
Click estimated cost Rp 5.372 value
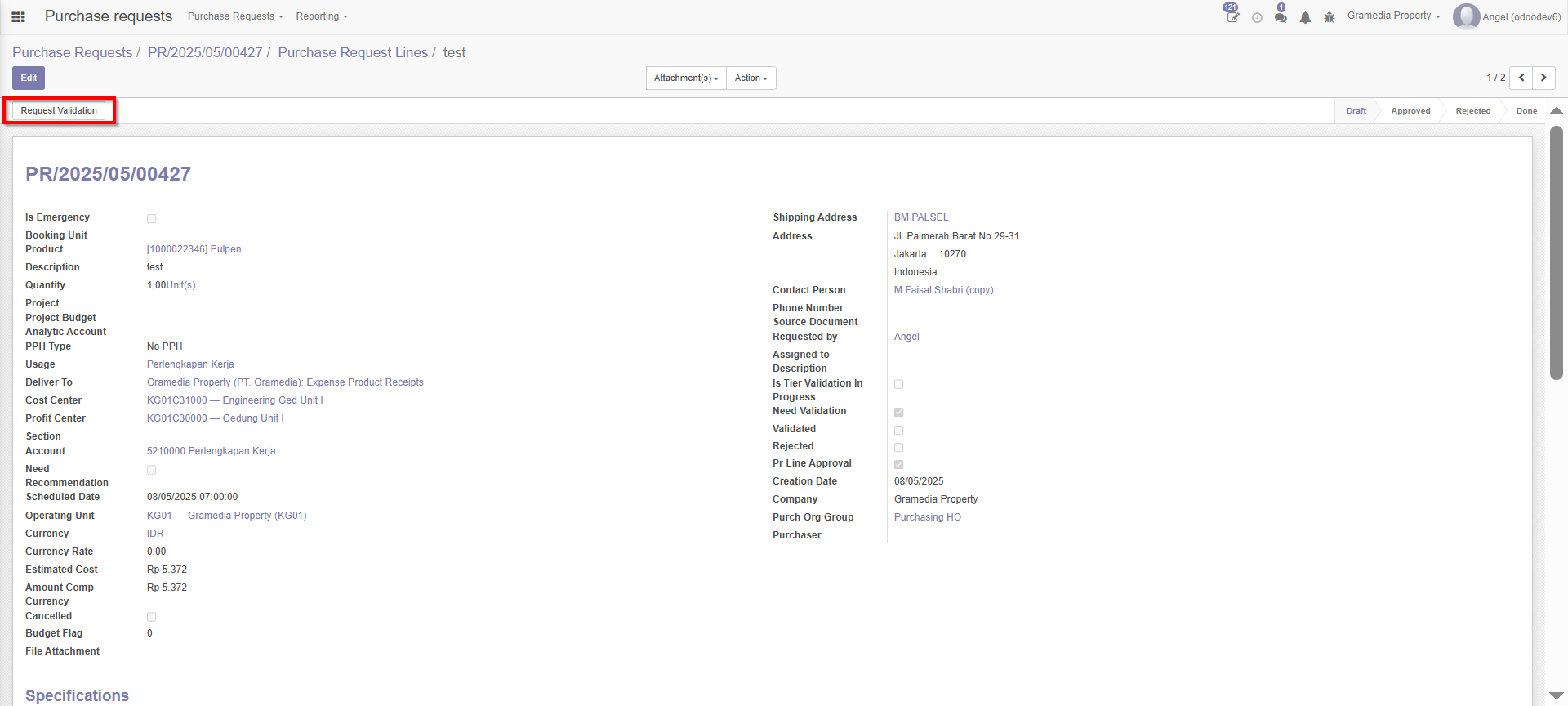pos(167,570)
